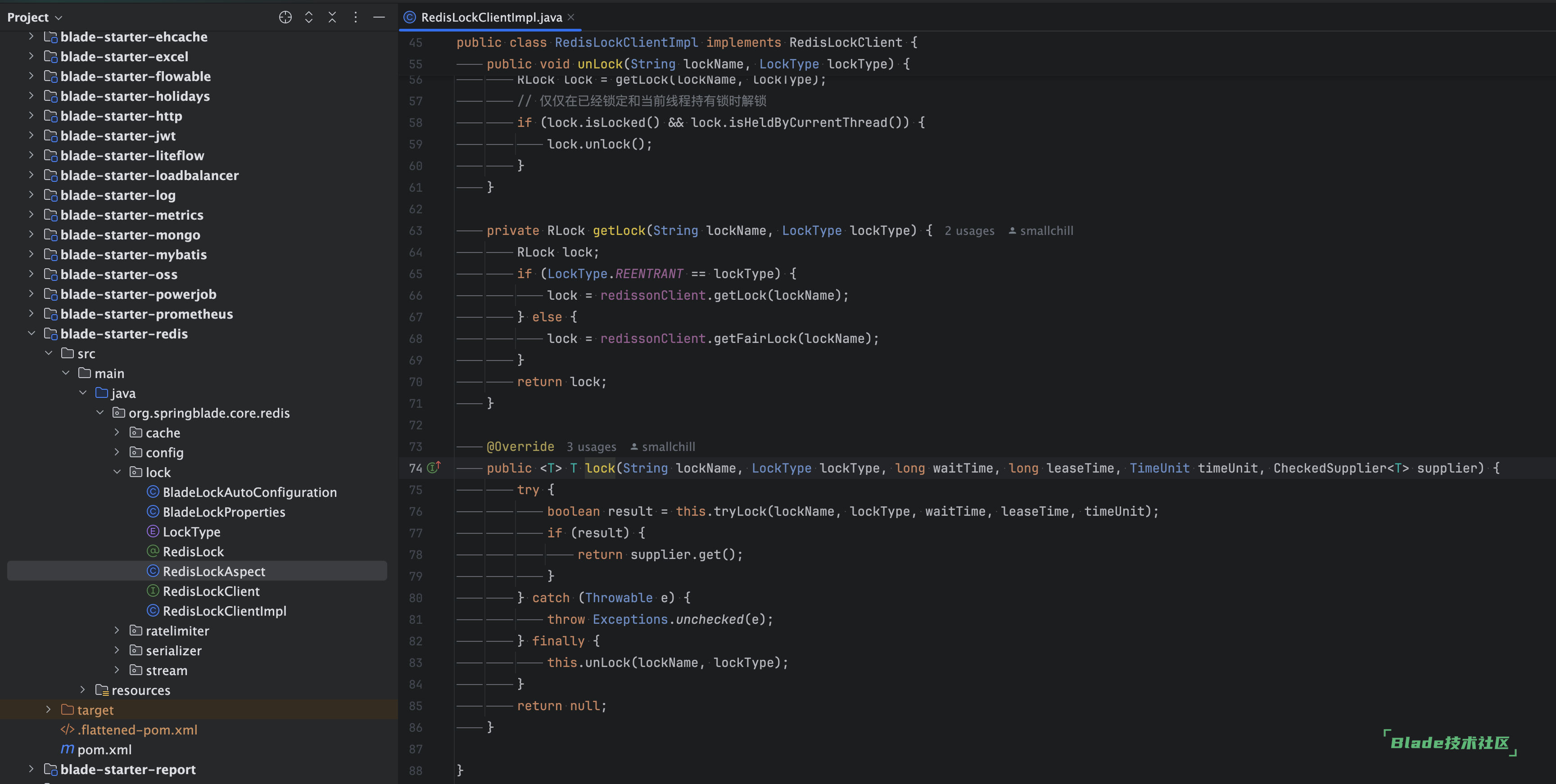Click Exceptions.unchecked on line 81
The image size is (1556, 784).
point(668,619)
